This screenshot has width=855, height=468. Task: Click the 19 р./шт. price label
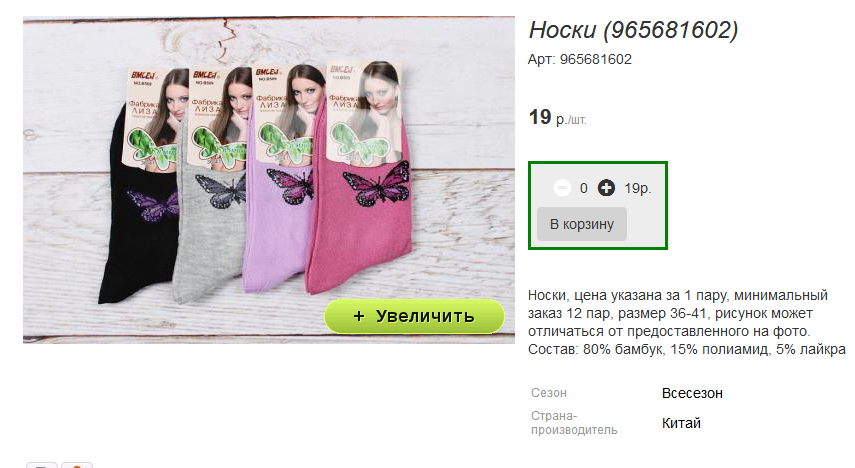(557, 117)
